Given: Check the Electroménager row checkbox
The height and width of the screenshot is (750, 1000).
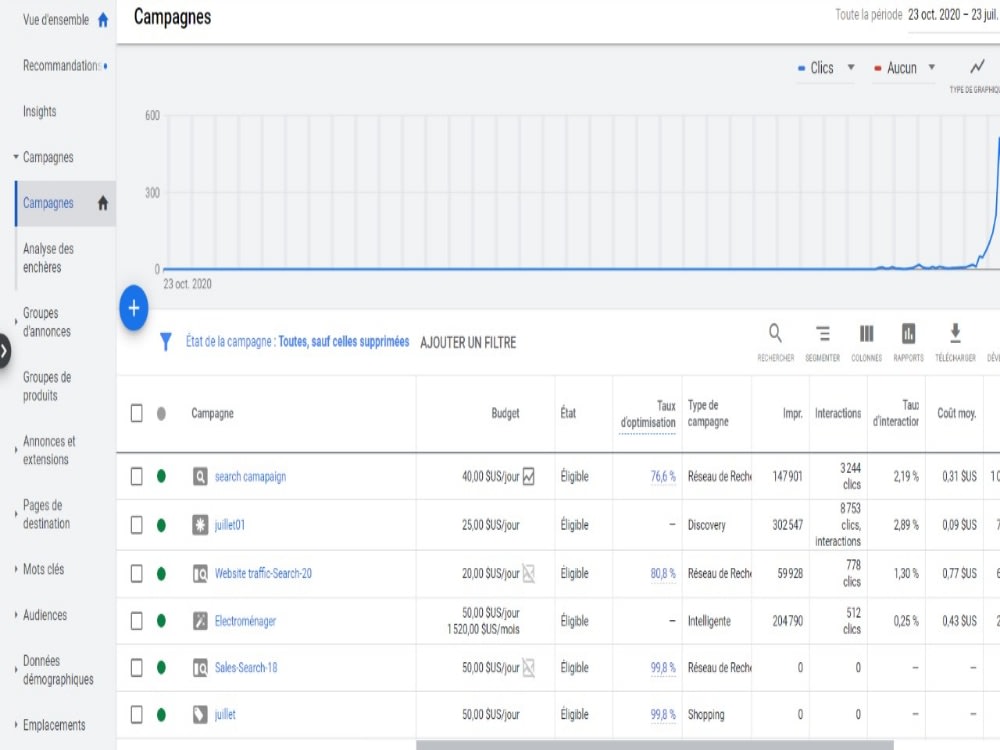Looking at the screenshot, I should pyautogui.click(x=136, y=621).
